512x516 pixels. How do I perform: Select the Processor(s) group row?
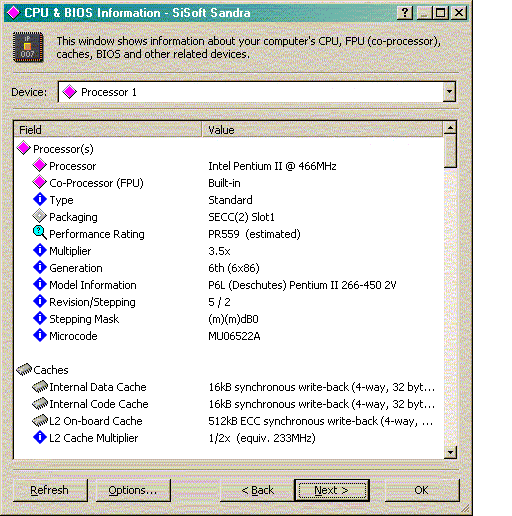point(63,149)
